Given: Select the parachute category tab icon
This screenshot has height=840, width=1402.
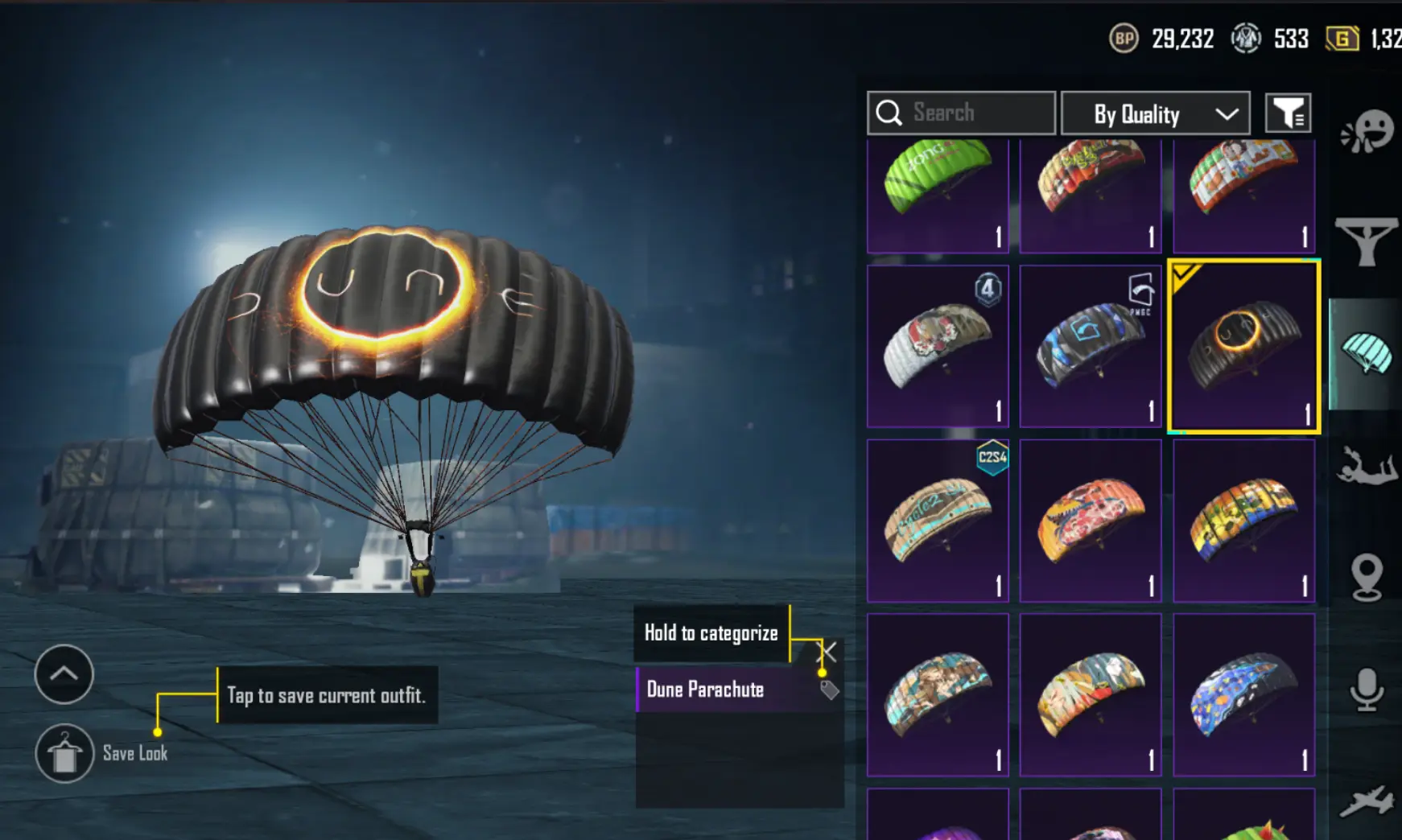Looking at the screenshot, I should click(x=1367, y=354).
